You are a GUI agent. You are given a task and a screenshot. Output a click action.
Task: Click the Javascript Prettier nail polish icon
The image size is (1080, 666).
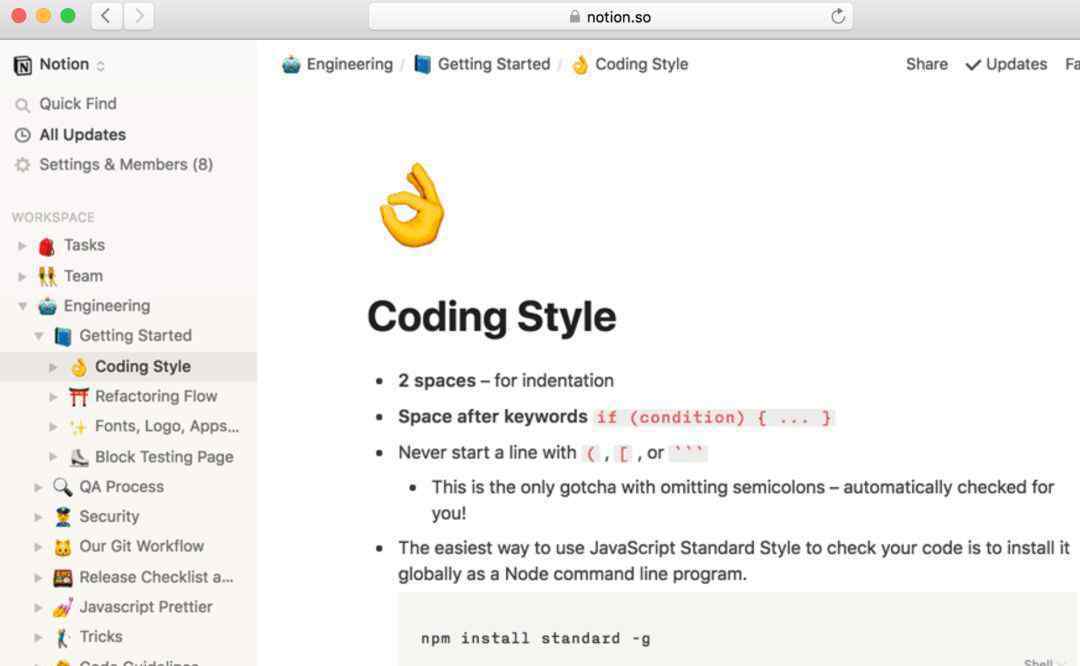[63, 607]
